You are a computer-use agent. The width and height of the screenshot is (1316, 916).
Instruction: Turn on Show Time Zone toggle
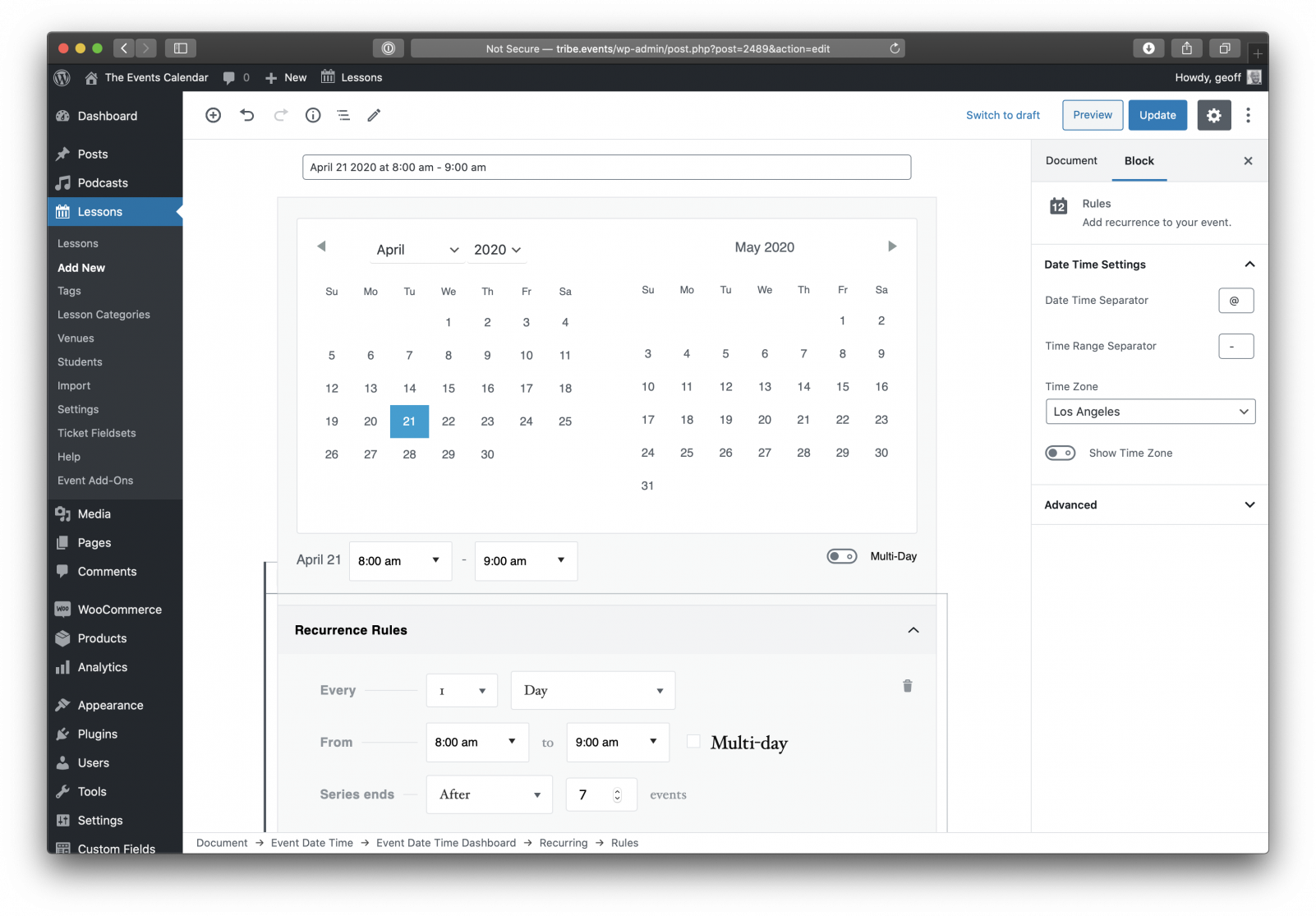click(x=1060, y=453)
